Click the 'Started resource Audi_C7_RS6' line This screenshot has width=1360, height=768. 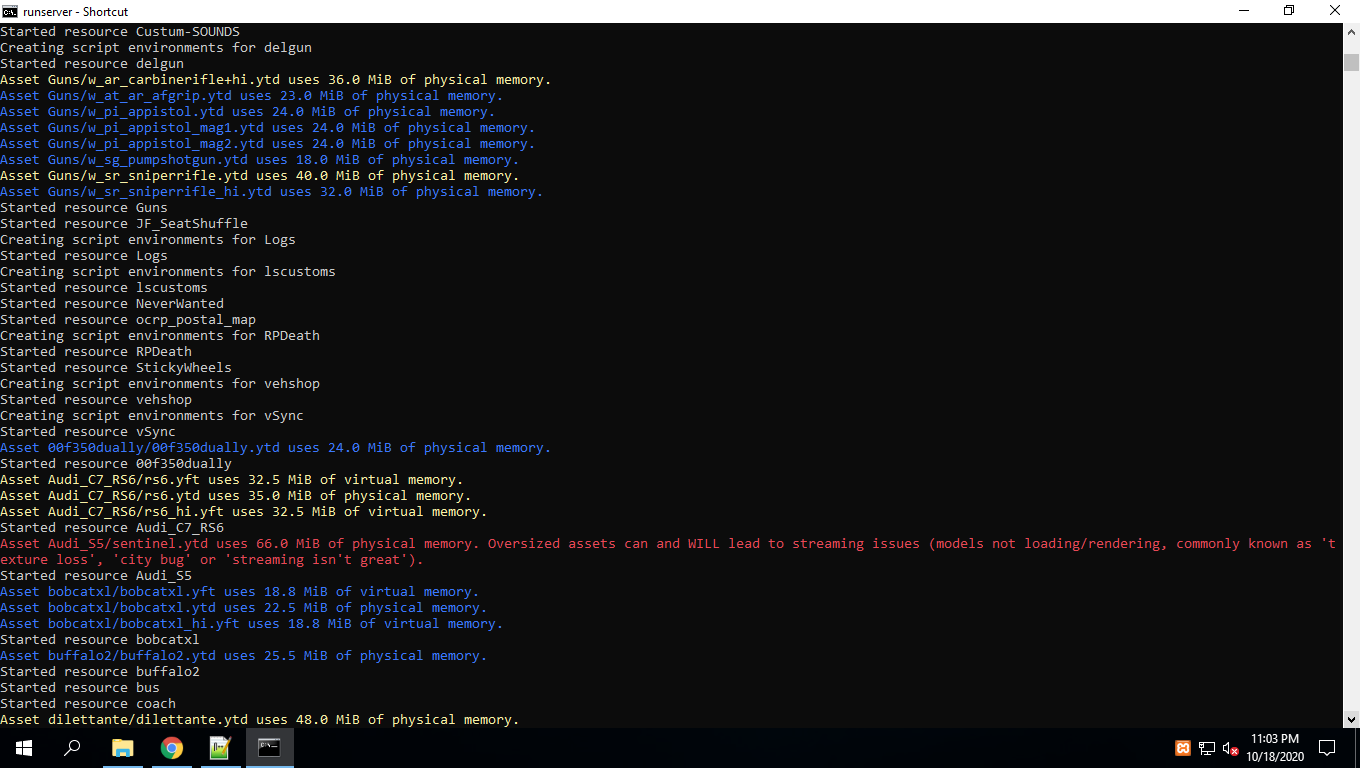[112, 528]
